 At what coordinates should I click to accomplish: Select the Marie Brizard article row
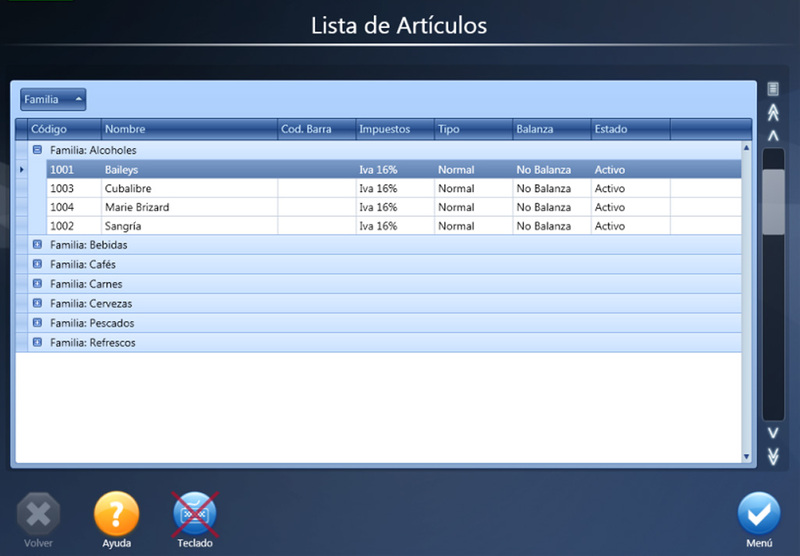[x=394, y=207]
